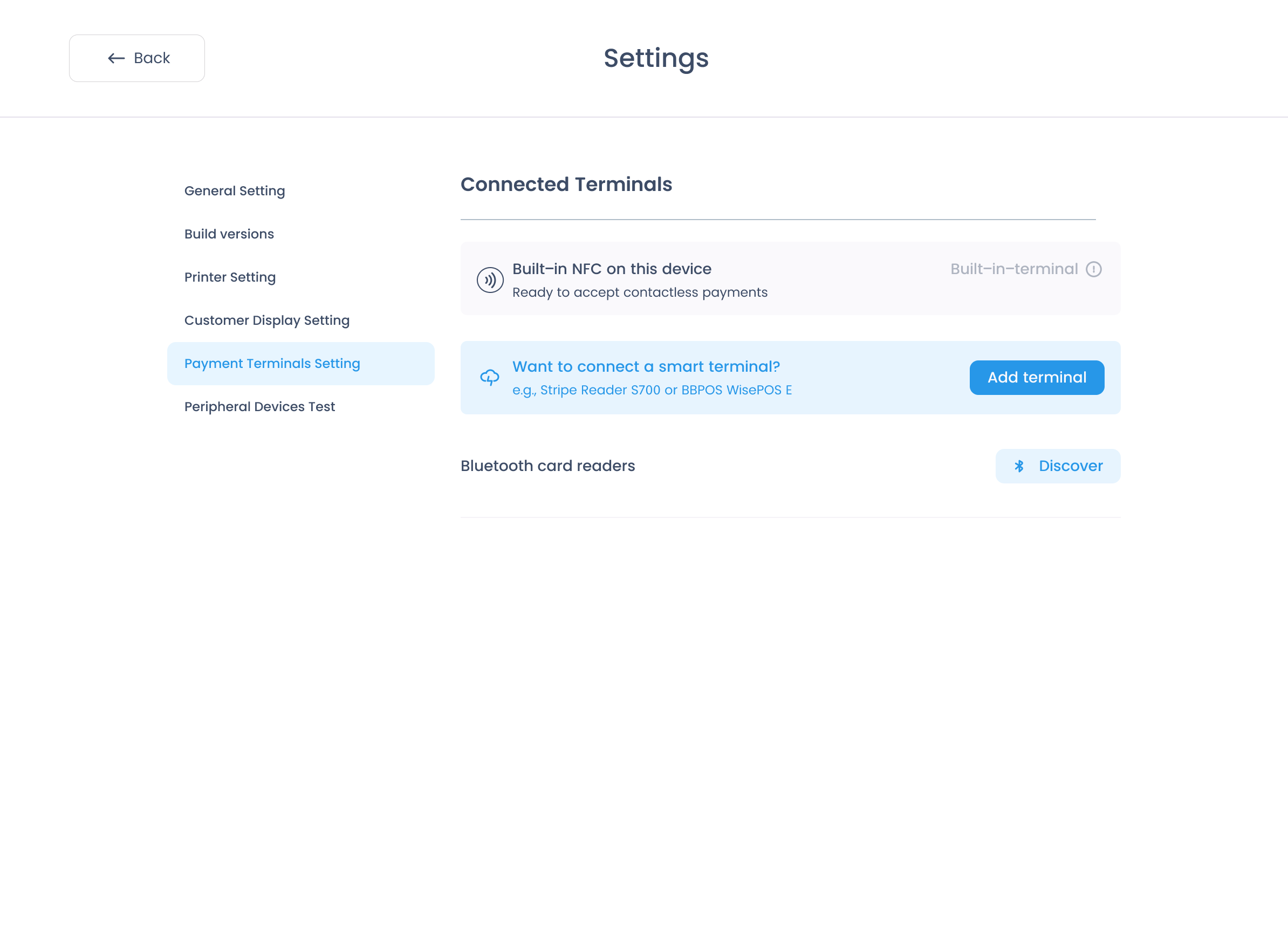Select Customer Display Setting
This screenshot has height=928, width=1288.
[x=267, y=320]
